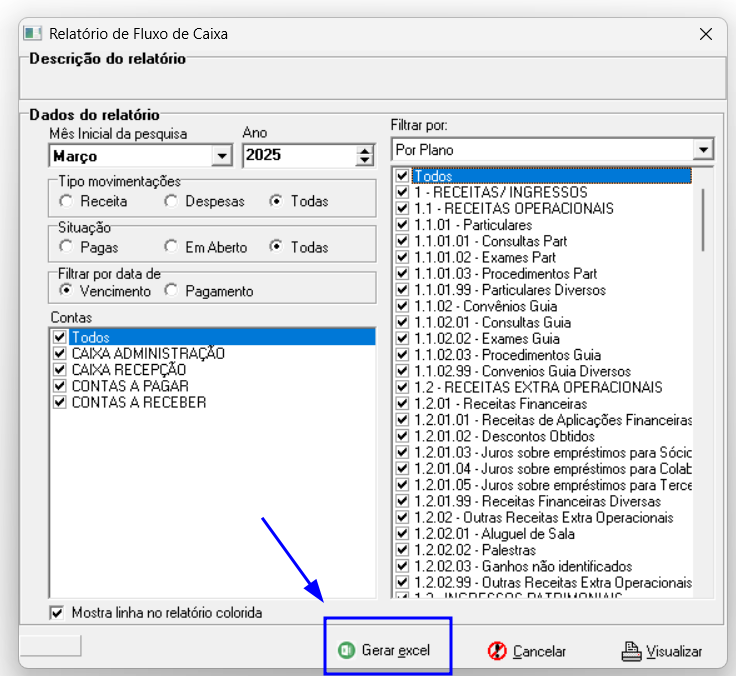Open the Mês Inicial month dropdown

tap(222, 155)
